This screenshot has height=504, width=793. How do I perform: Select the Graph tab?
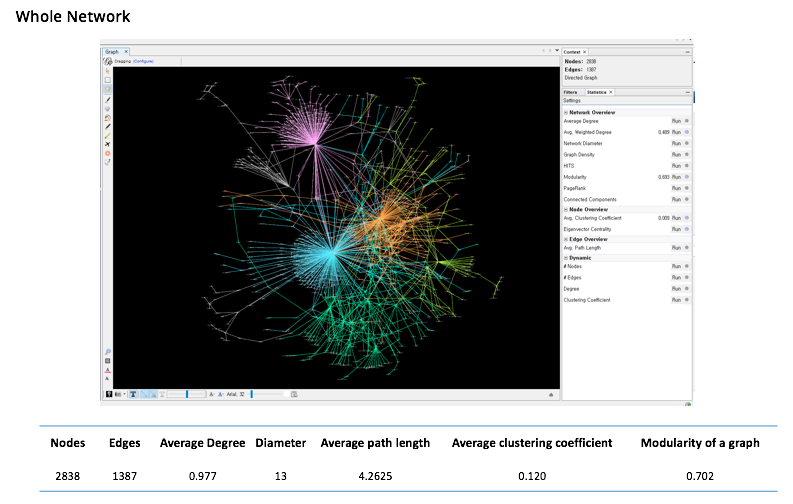pyautogui.click(x=112, y=50)
